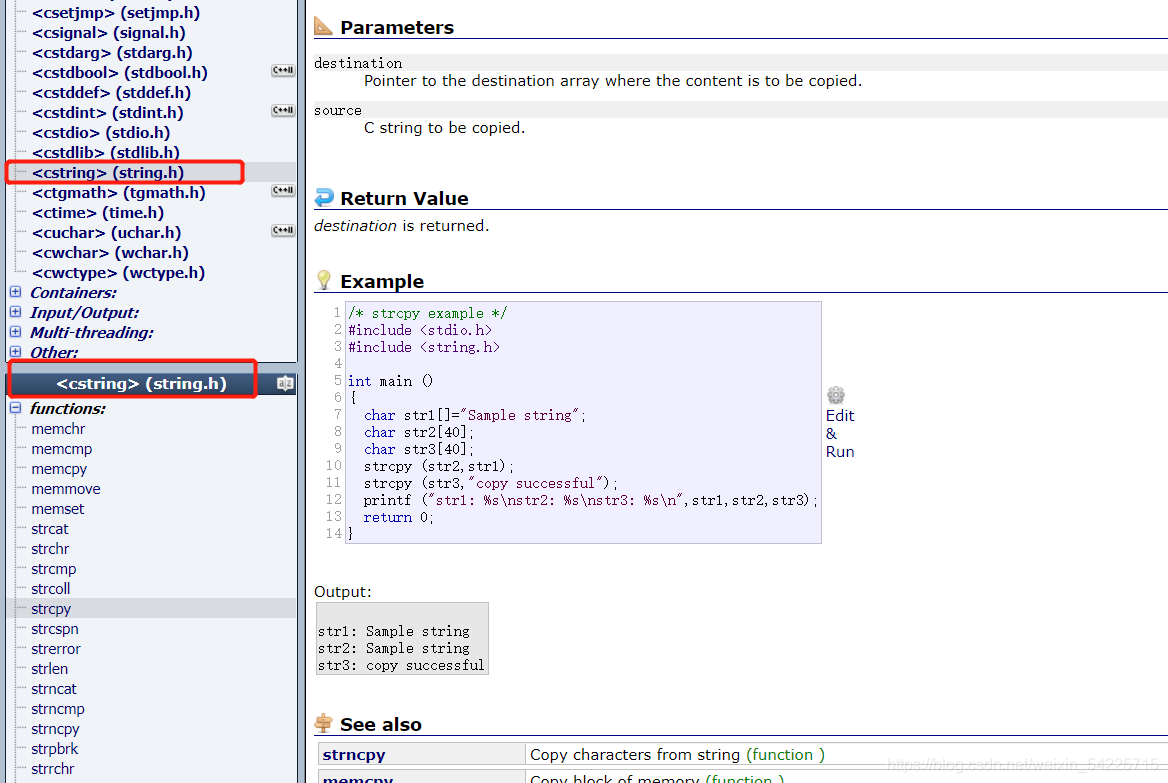Select <cstring> (string.h) in the header tree
1168x783 pixels.
tap(108, 173)
